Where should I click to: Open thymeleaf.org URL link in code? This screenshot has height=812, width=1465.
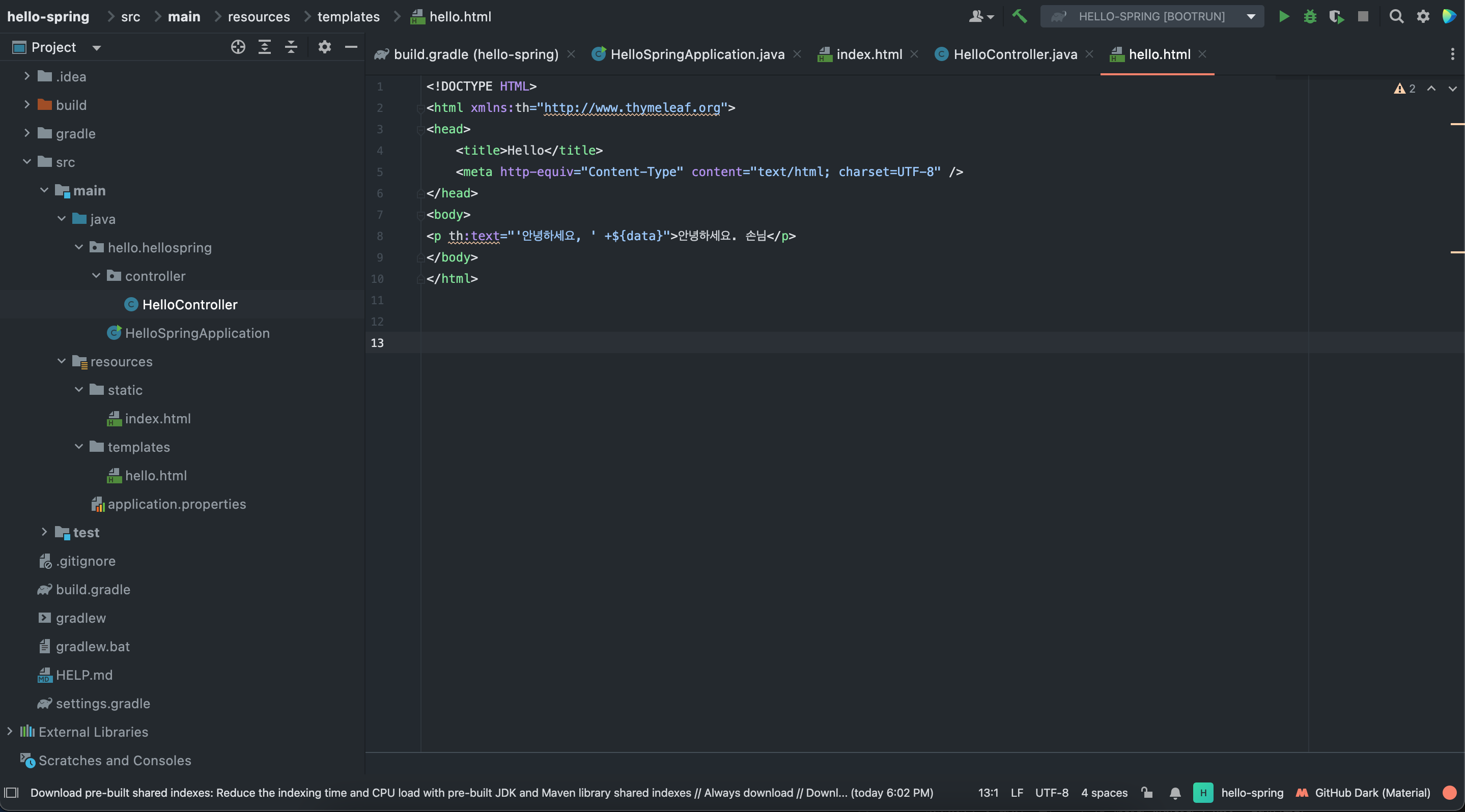(632, 107)
